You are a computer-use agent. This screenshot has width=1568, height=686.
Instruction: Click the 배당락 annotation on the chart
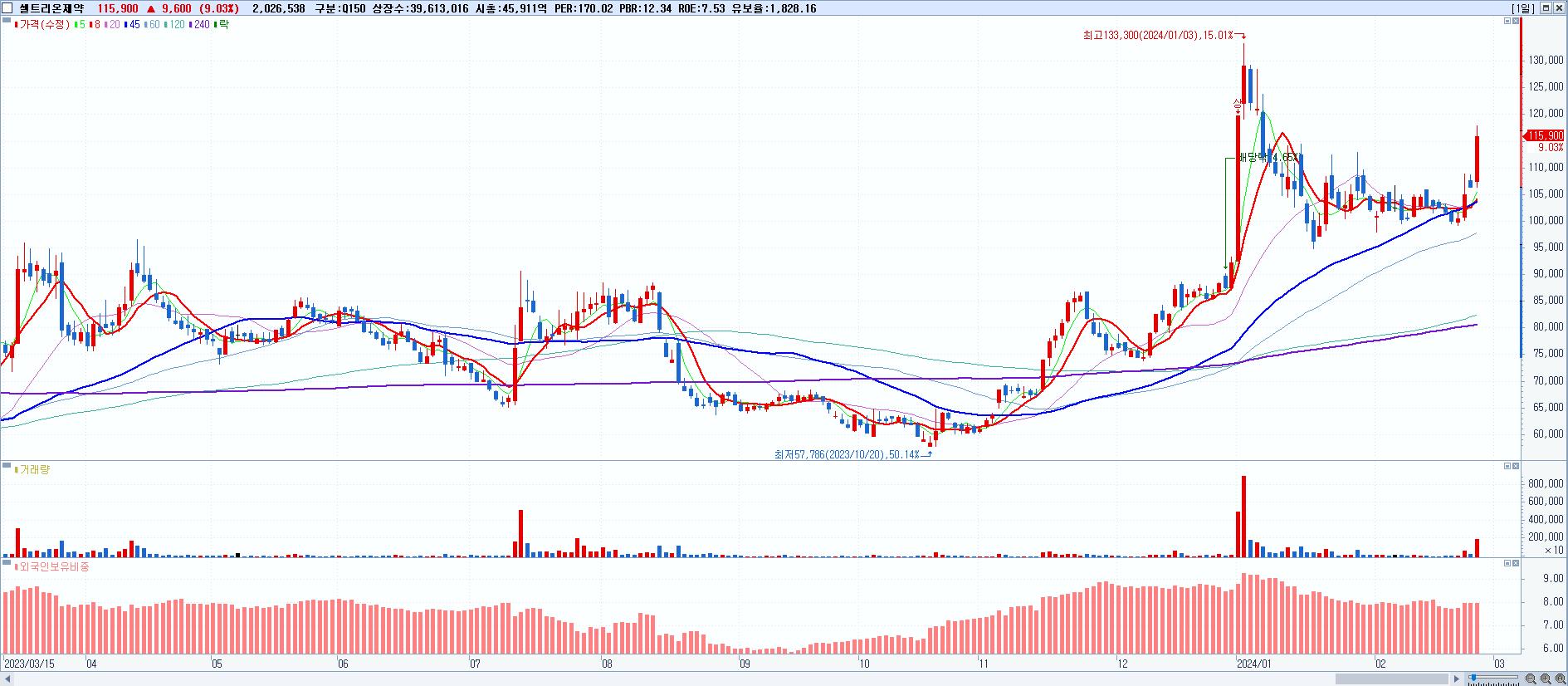click(x=1268, y=157)
